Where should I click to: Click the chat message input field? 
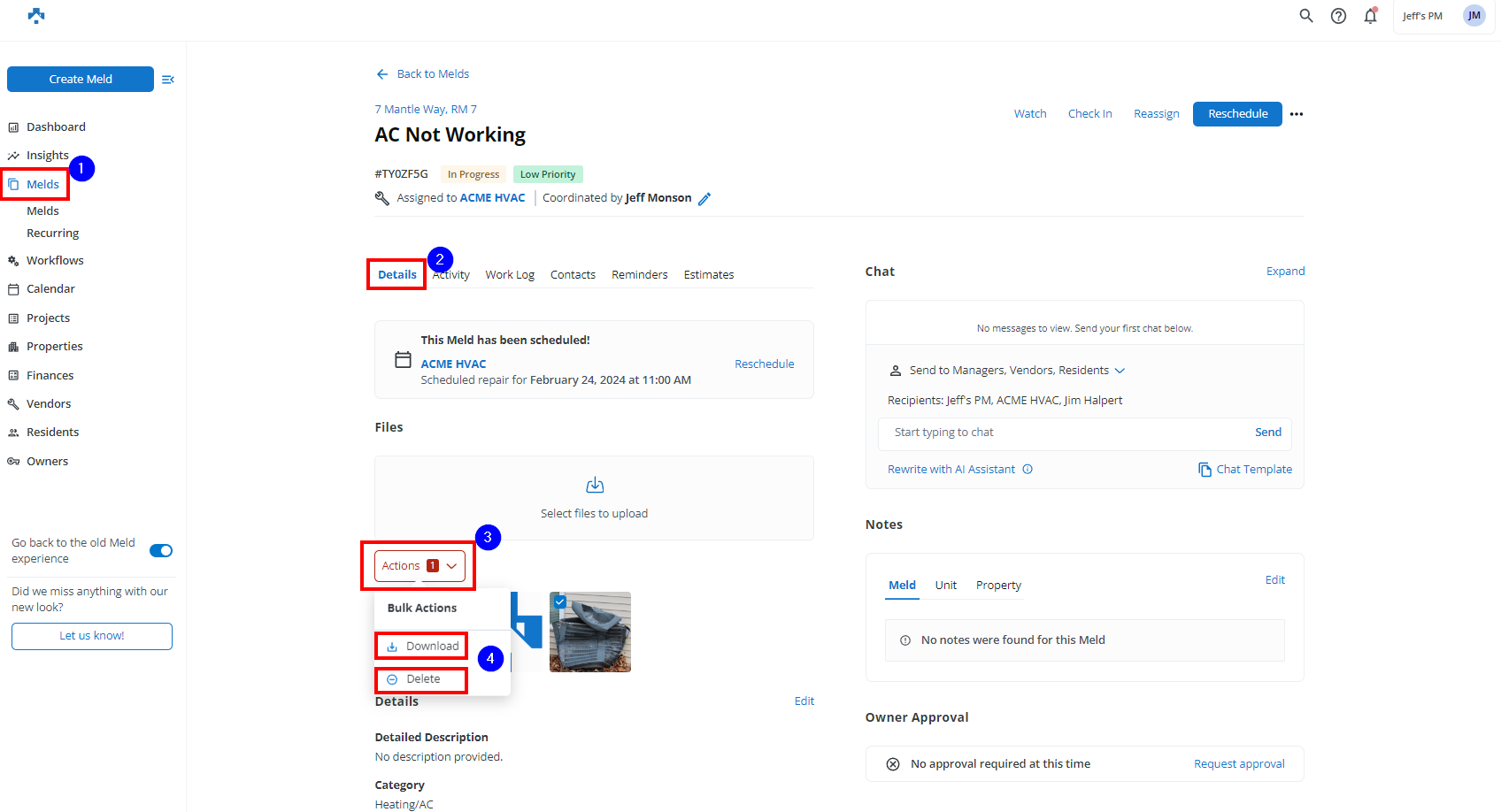[1066, 433]
